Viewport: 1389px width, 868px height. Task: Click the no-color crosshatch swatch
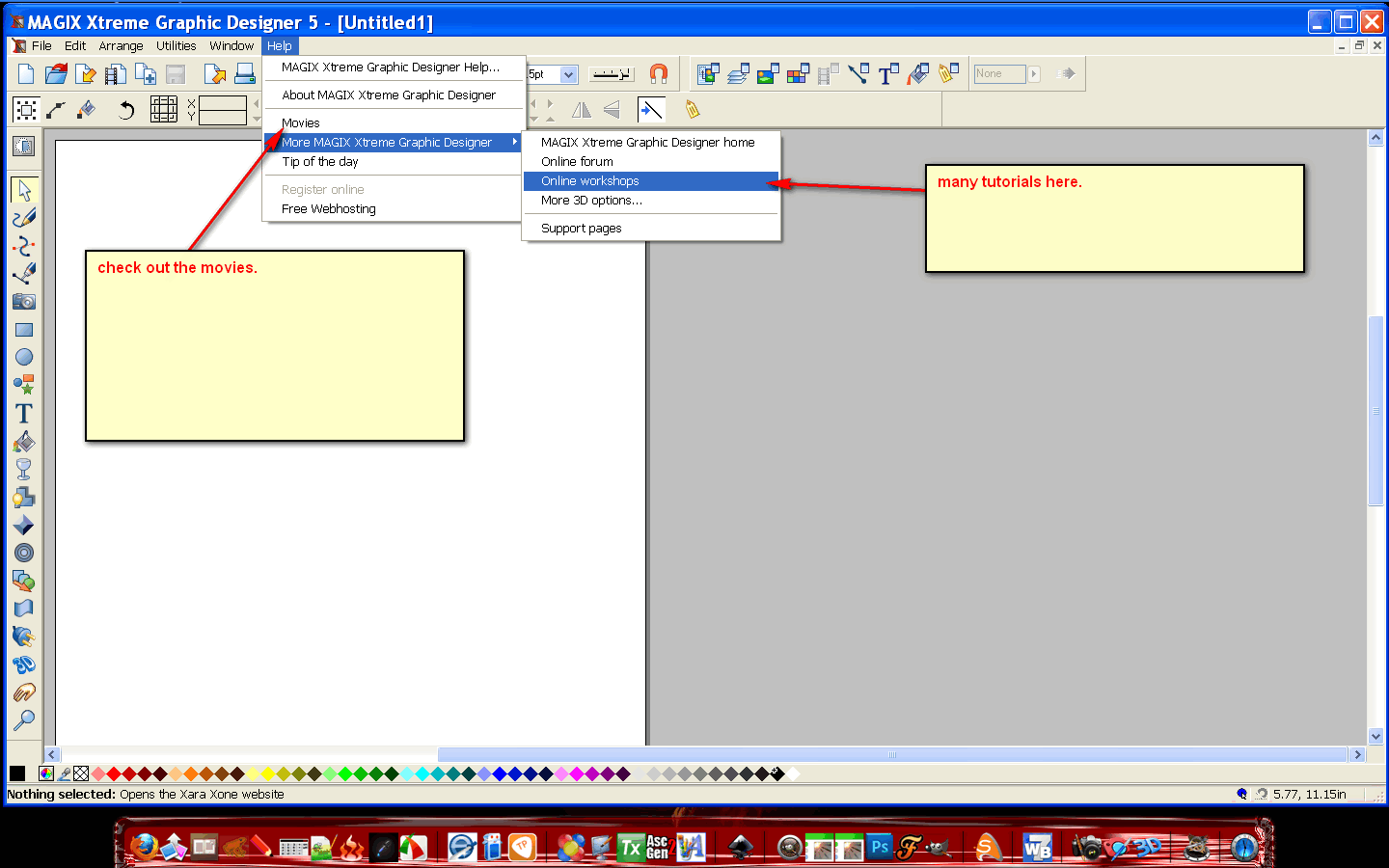81,773
